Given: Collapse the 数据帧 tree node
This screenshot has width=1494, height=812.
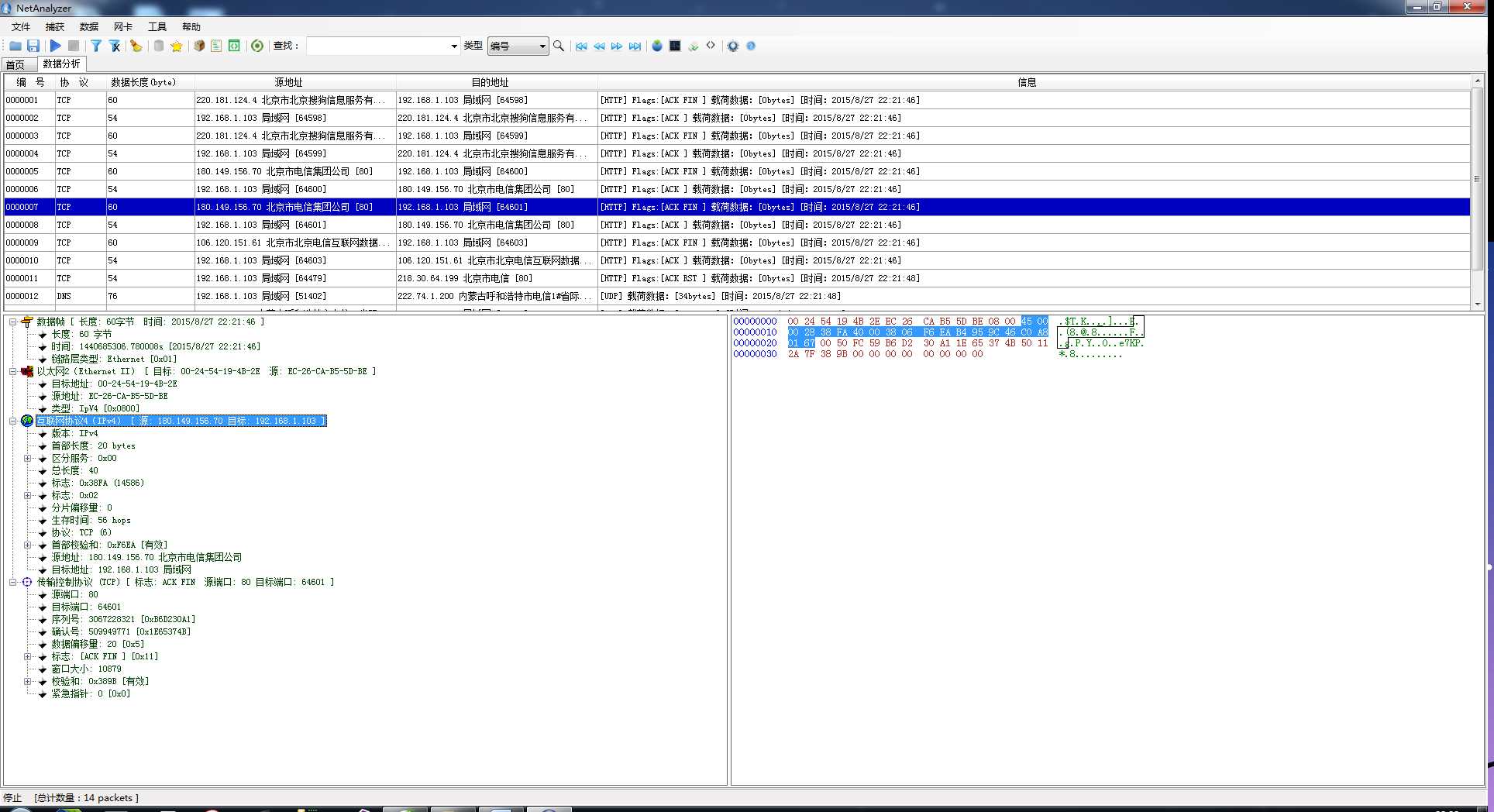Looking at the screenshot, I should tap(12, 322).
